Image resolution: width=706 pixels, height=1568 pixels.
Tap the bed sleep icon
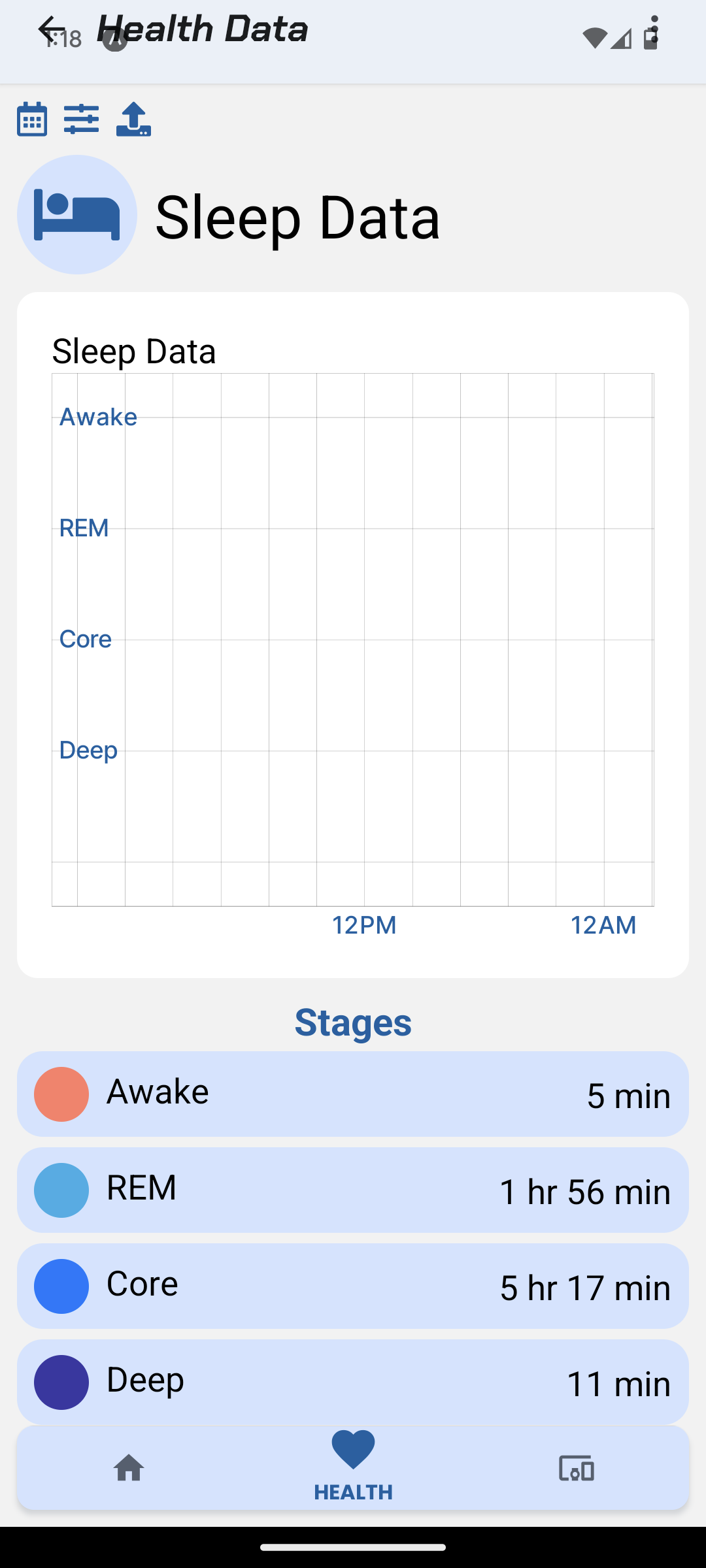pyautogui.click(x=77, y=214)
